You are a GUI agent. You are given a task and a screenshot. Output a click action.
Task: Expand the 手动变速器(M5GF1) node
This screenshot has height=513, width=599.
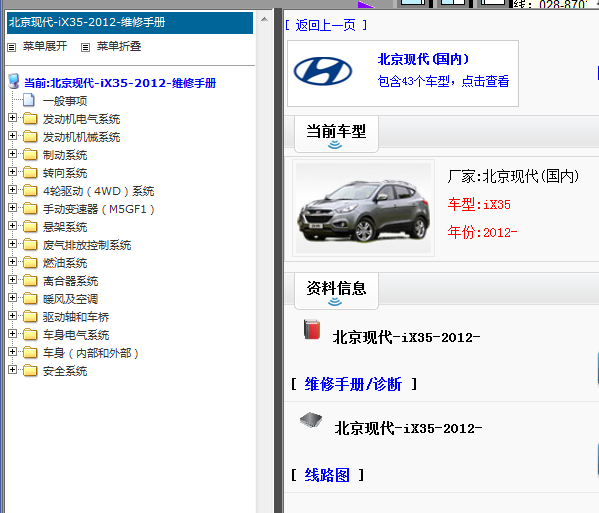click(x=12, y=207)
